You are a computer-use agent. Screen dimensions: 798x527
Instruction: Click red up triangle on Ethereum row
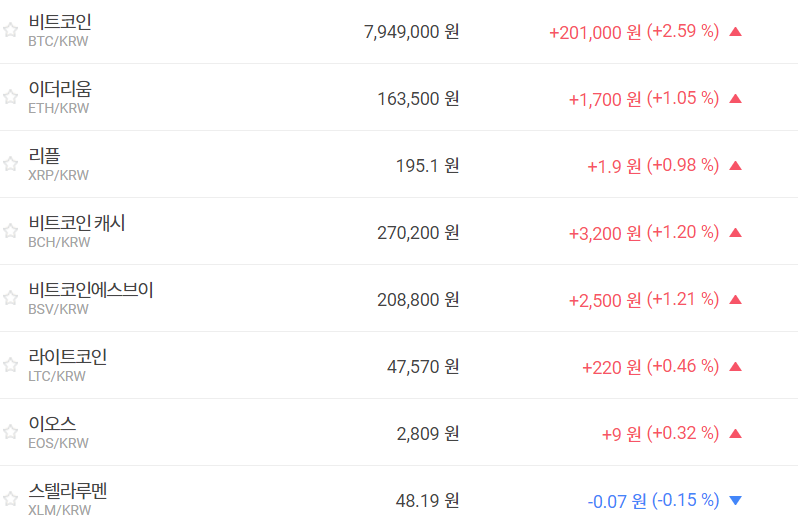click(x=736, y=98)
